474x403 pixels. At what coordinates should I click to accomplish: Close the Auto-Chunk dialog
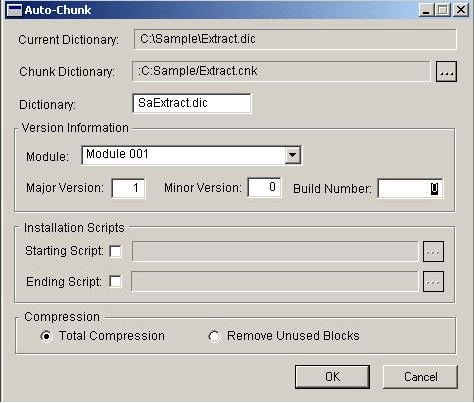tap(461, 10)
